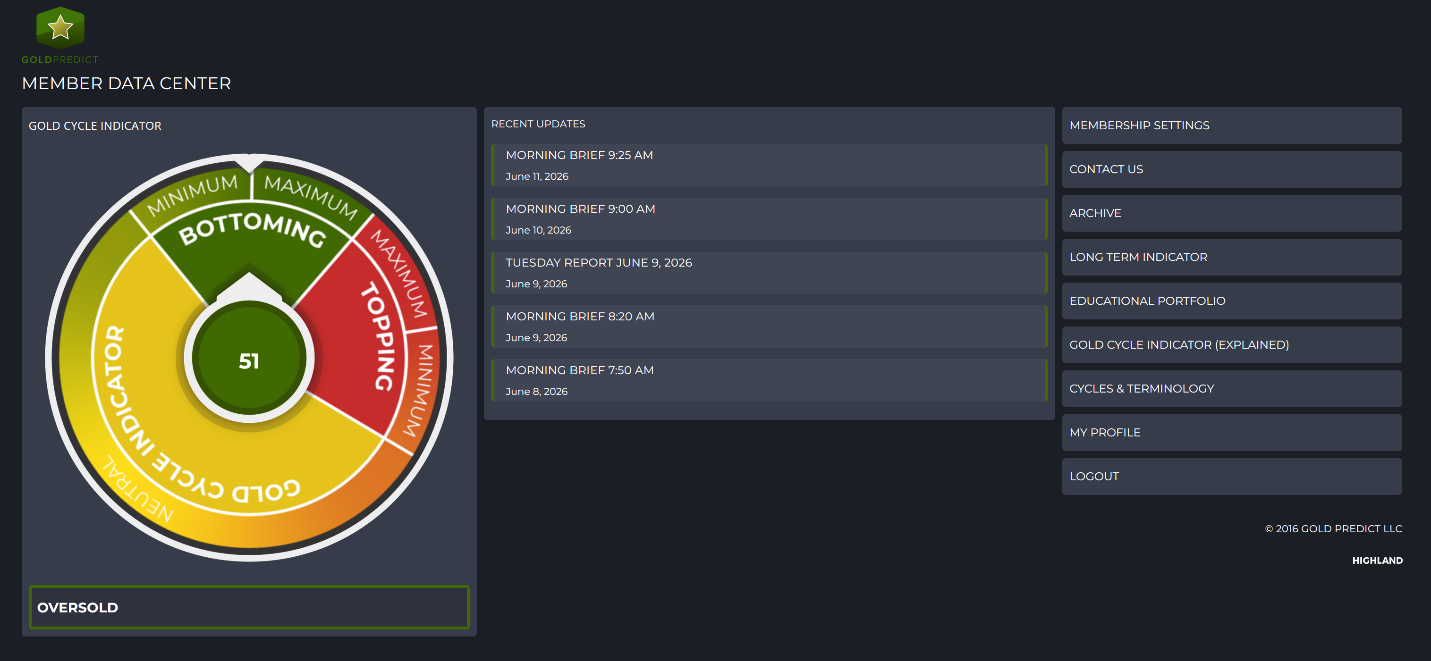Click the Neutral label on the gauge
The image size is (1431, 661).
click(x=137, y=492)
